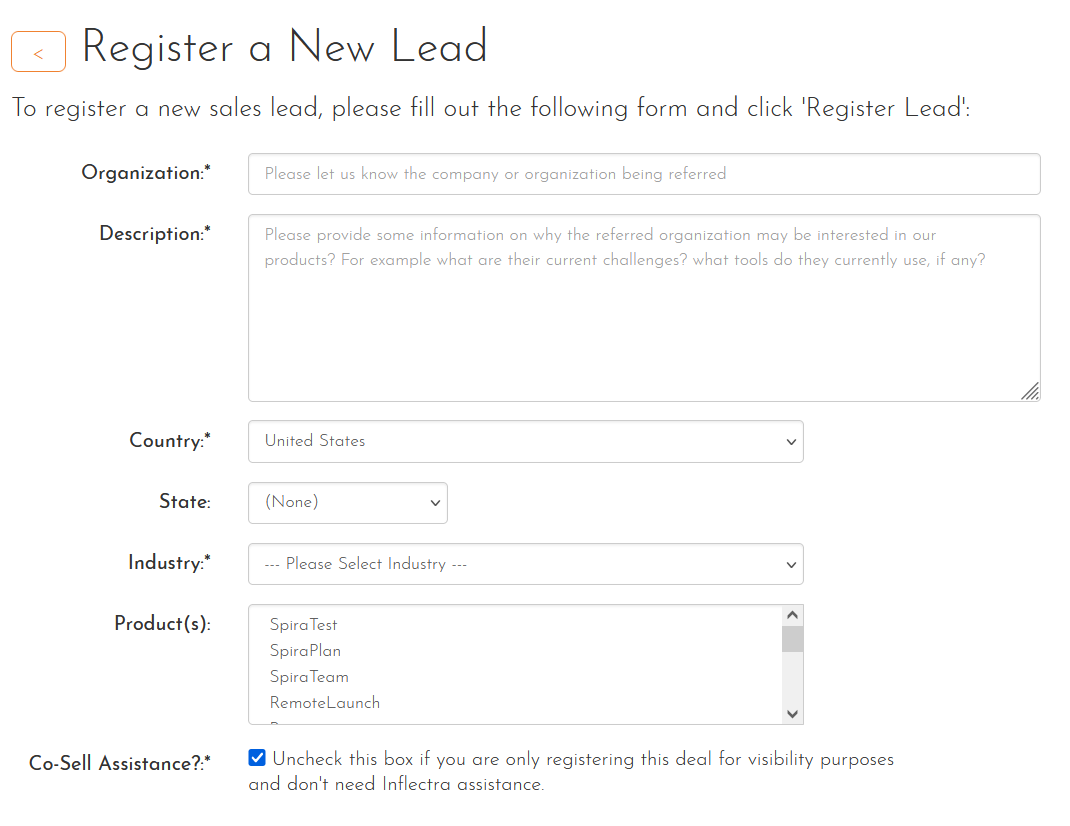Click the Organization field label

146,173
